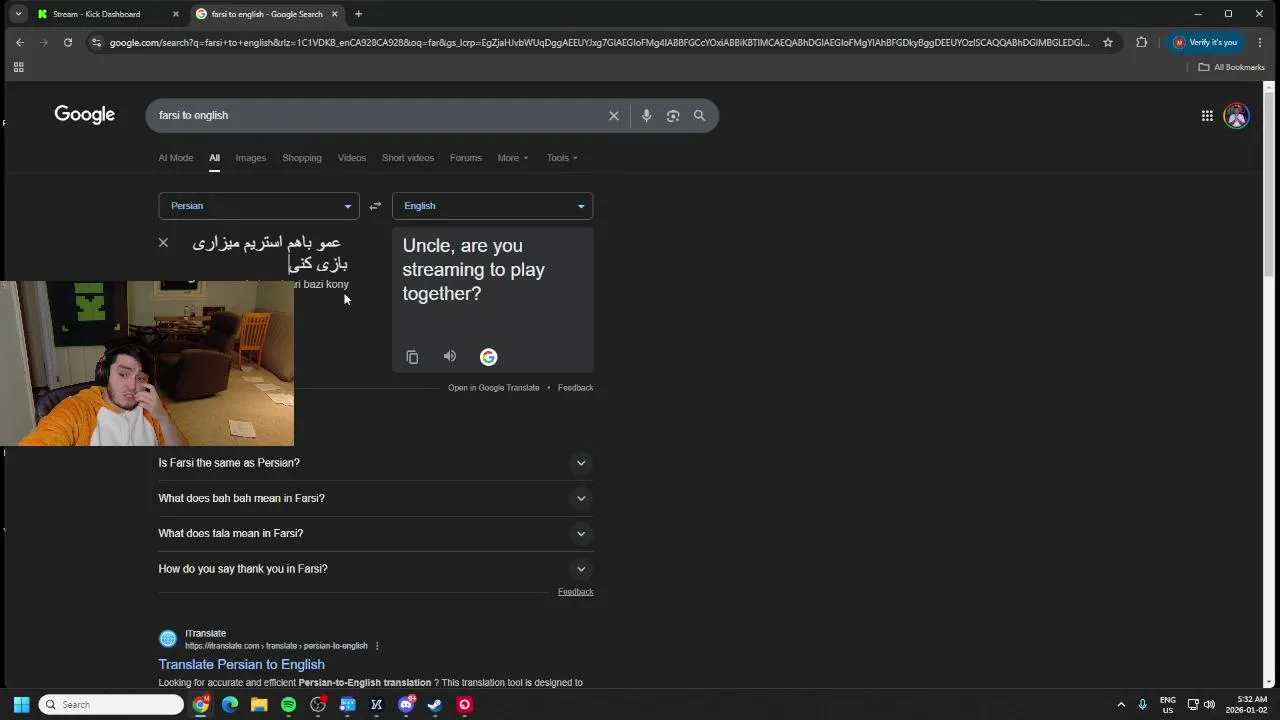The image size is (1280, 720).
Task: Expand "How do you say thank you in Farsi?"
Action: pyautogui.click(x=375, y=569)
